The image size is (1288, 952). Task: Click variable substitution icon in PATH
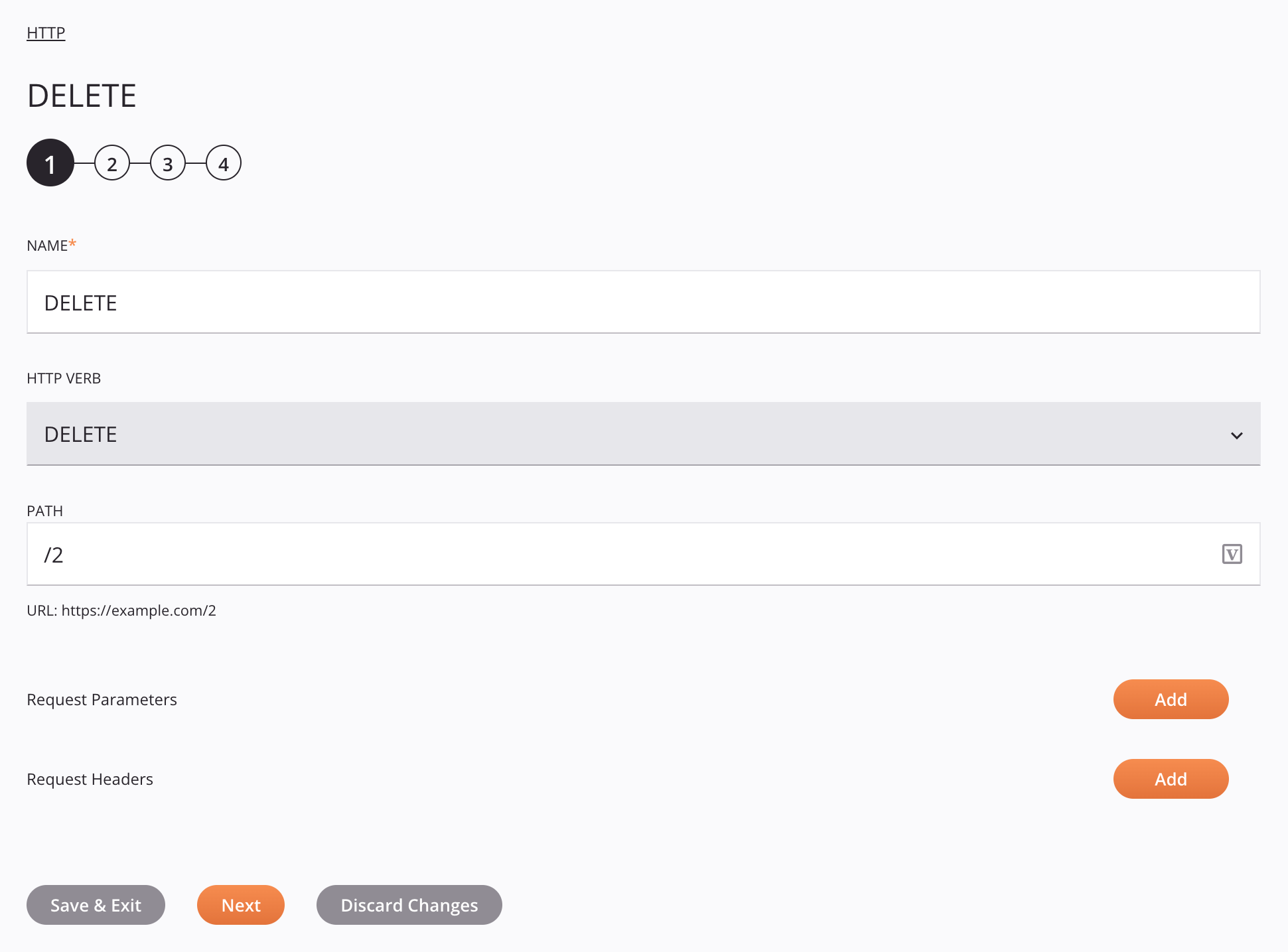[x=1232, y=554]
